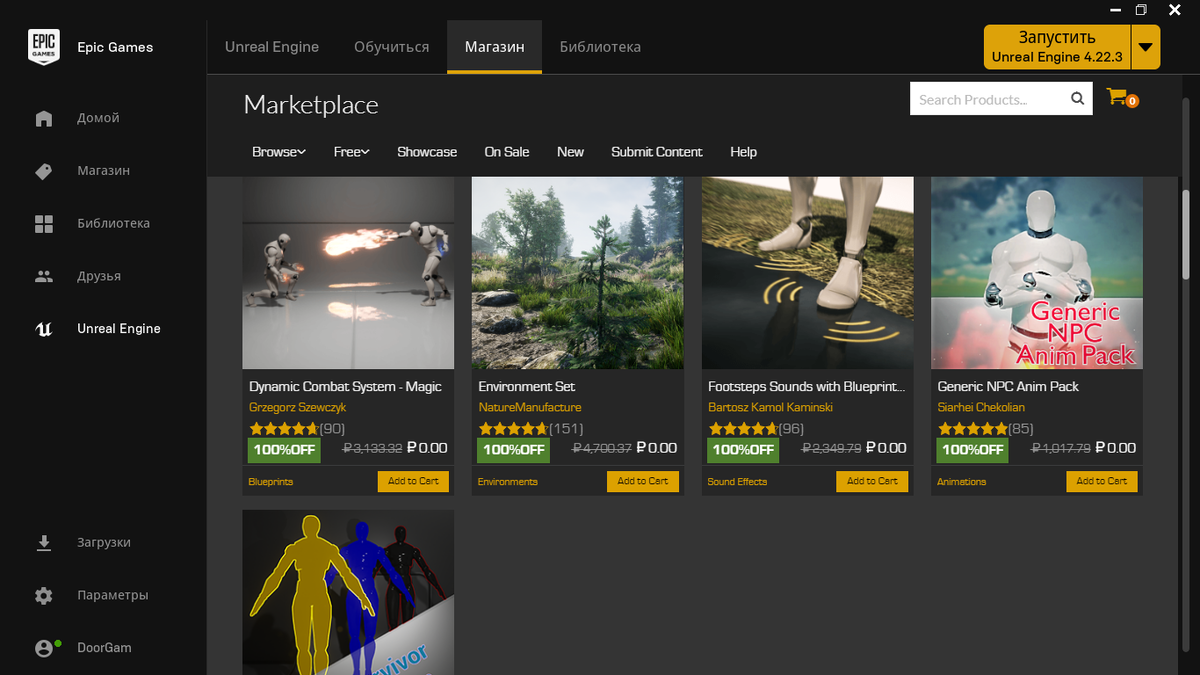1200x675 pixels.
Task: Open author link Grzegorz Szewczyk
Action: point(298,407)
